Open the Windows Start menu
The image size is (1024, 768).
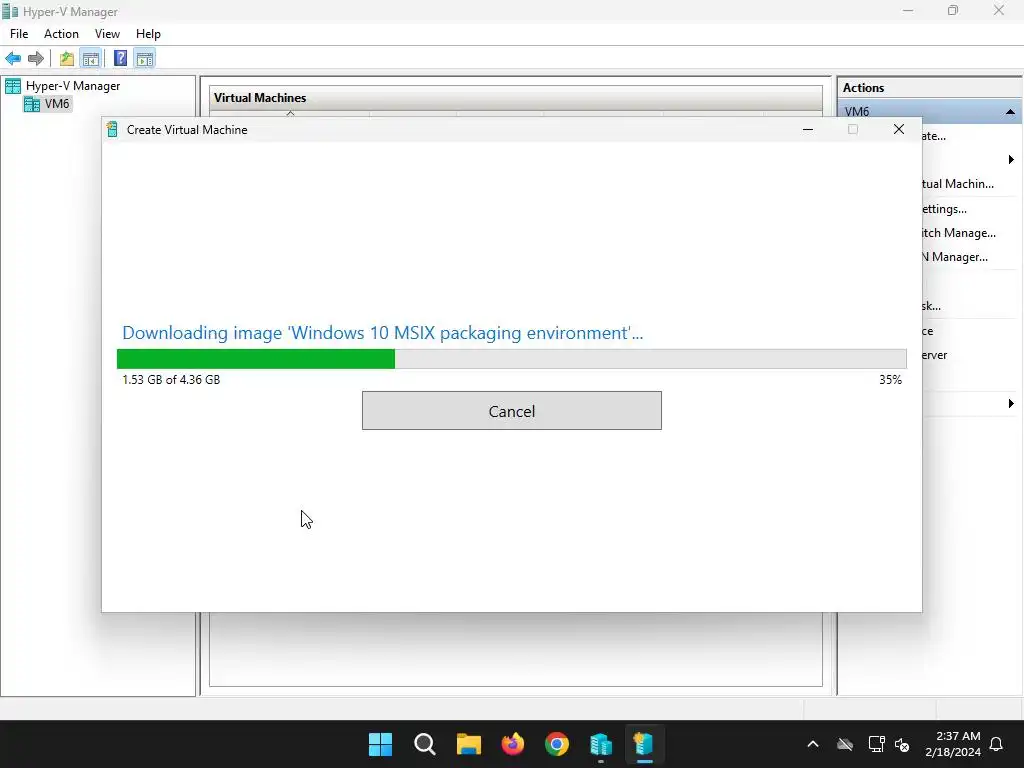pos(380,744)
